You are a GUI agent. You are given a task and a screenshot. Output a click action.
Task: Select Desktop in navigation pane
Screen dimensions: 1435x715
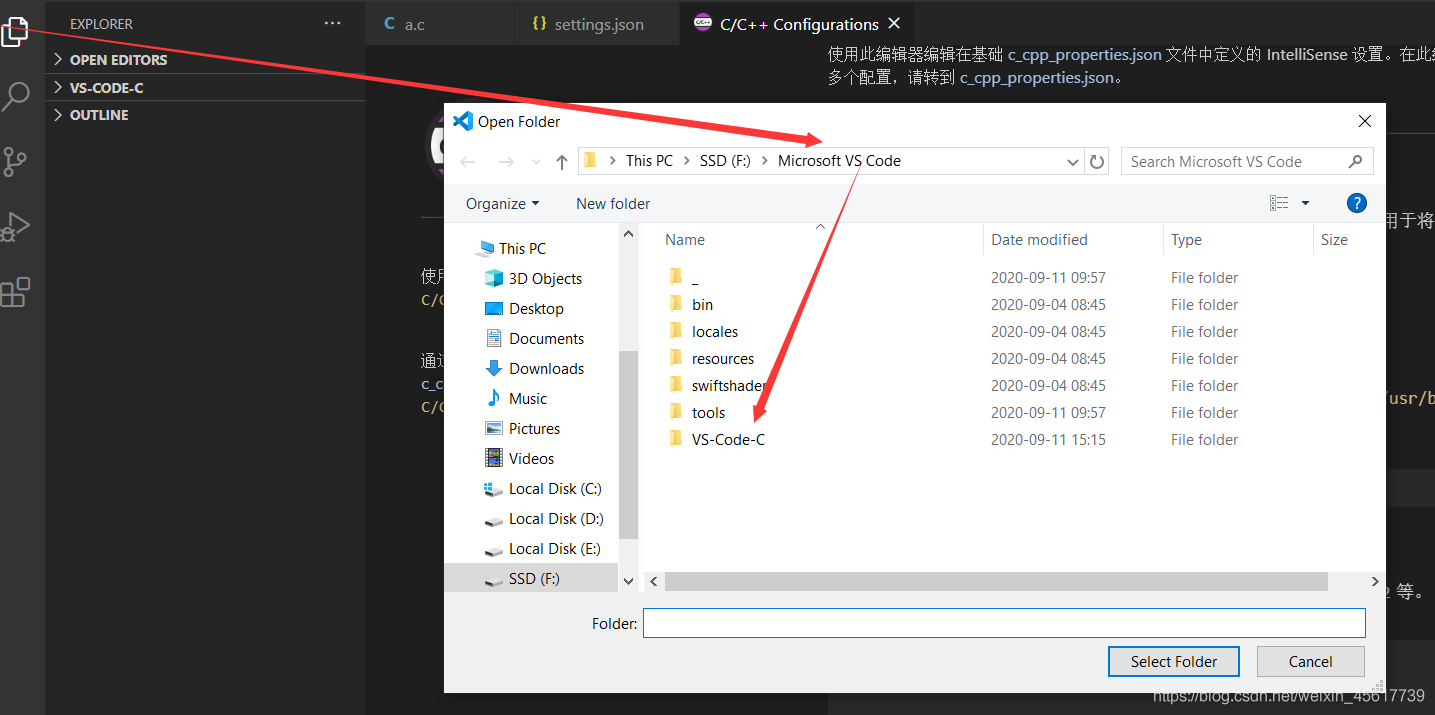pyautogui.click(x=536, y=308)
